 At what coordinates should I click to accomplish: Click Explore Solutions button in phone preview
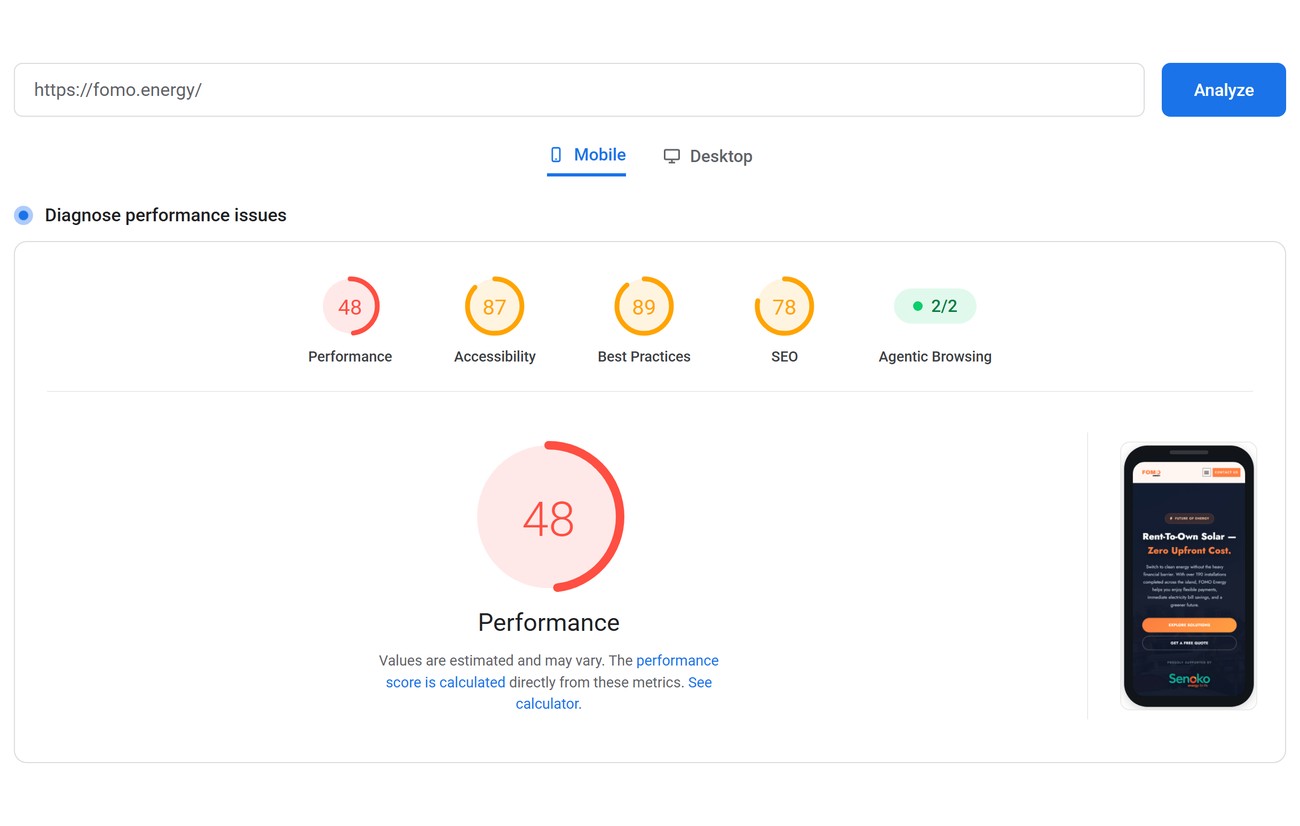point(1189,625)
